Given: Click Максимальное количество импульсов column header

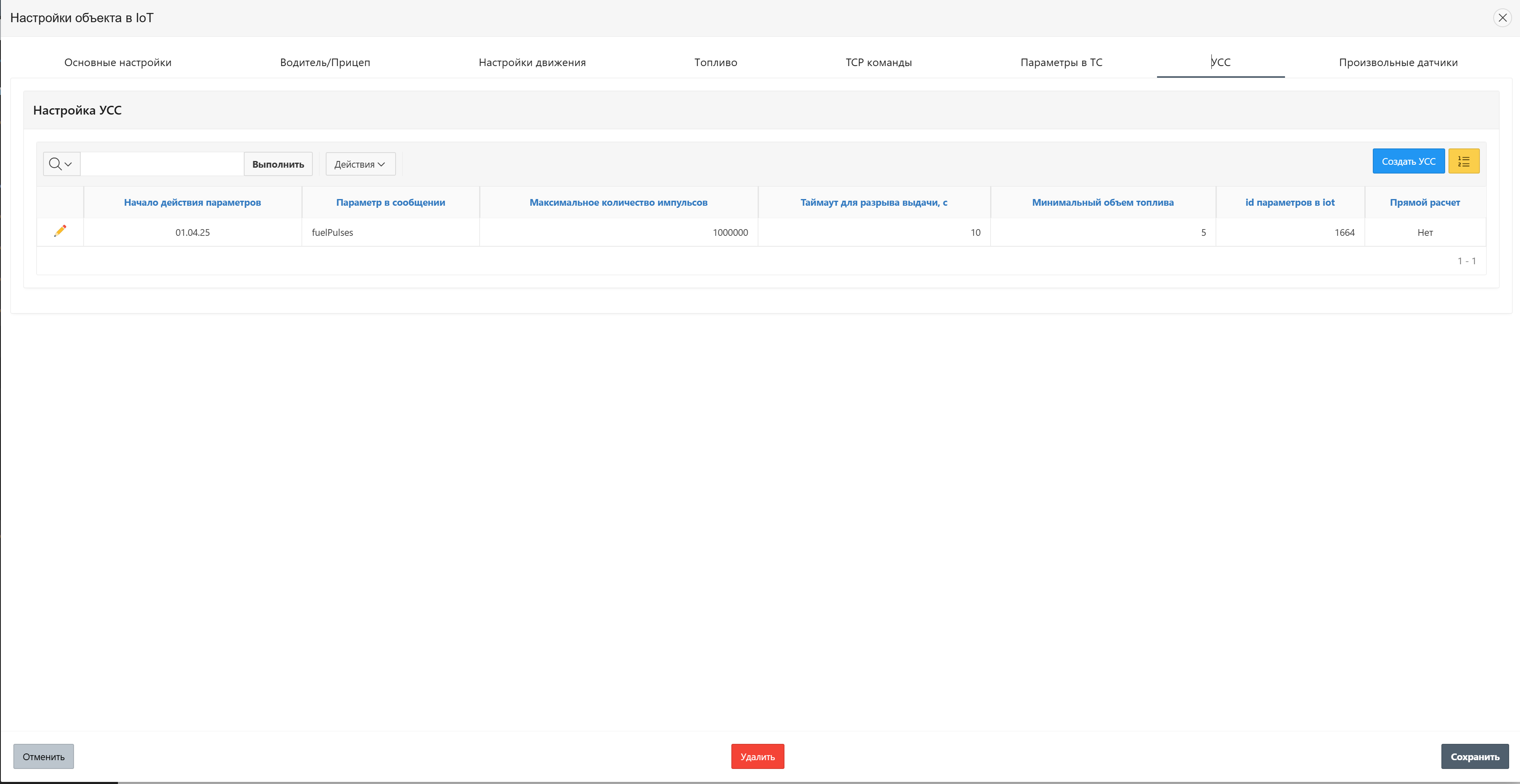Looking at the screenshot, I should (x=618, y=202).
